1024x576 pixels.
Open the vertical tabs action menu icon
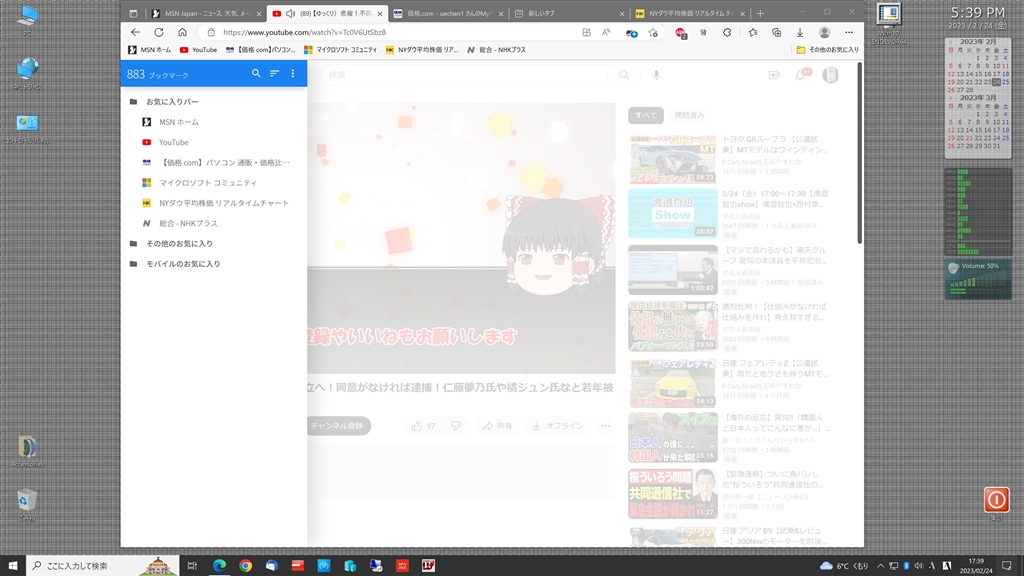pyautogui.click(x=133, y=13)
